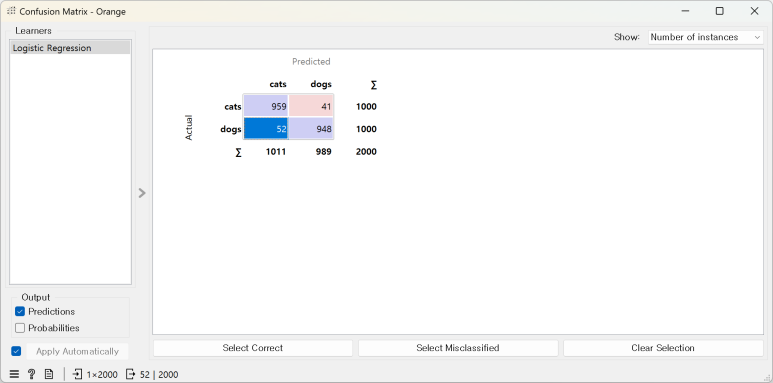
Task: Select the cell with 41 cats predicted as dogs
Action: point(311,106)
